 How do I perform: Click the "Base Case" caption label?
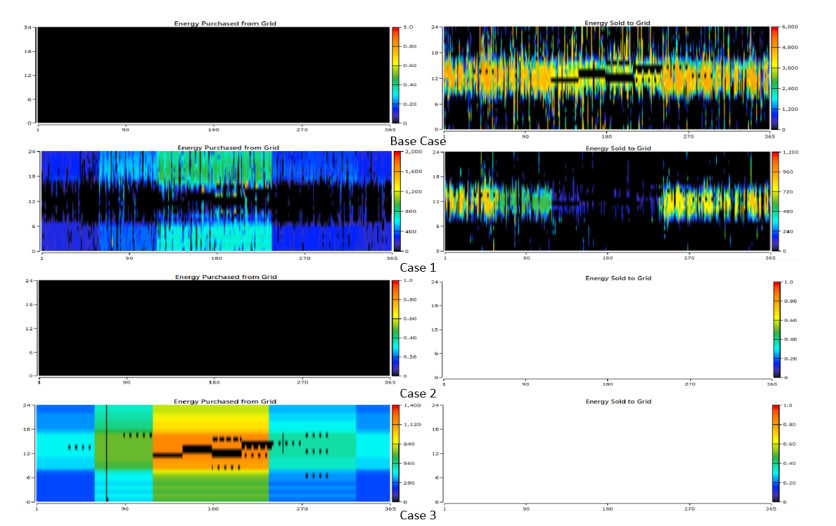[x=418, y=141]
